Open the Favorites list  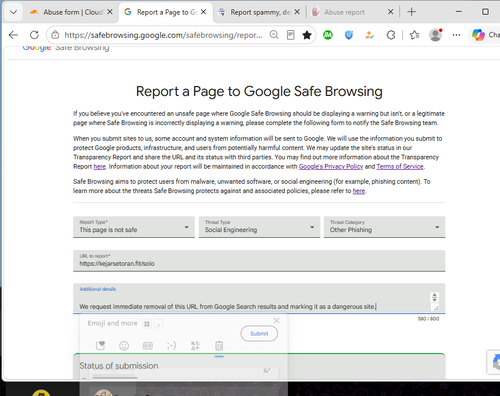[414, 35]
